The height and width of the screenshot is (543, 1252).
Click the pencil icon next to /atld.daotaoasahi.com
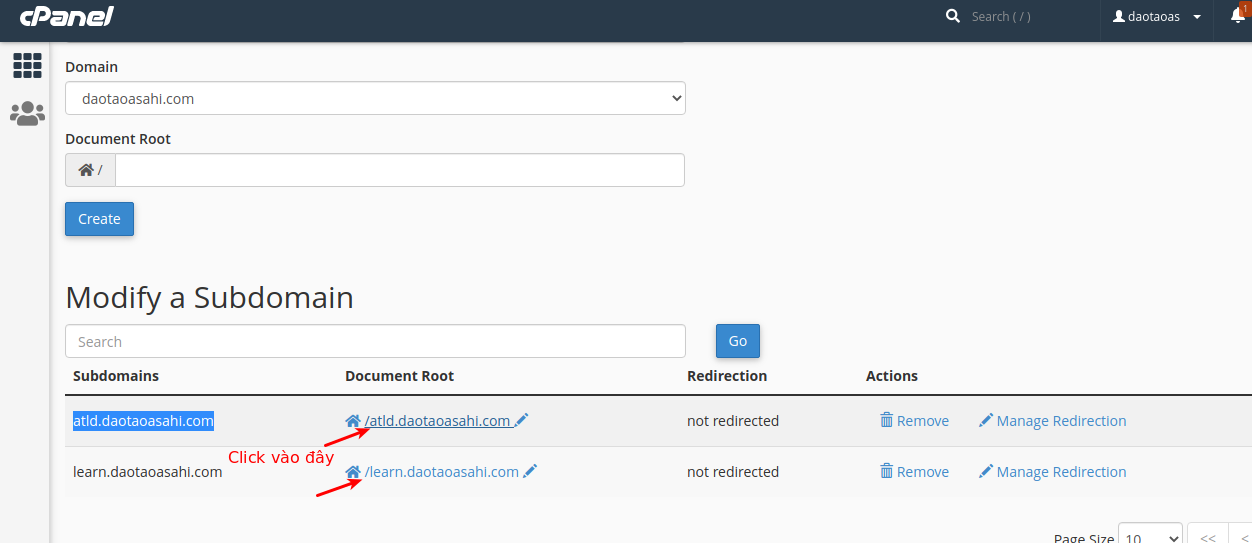point(522,420)
